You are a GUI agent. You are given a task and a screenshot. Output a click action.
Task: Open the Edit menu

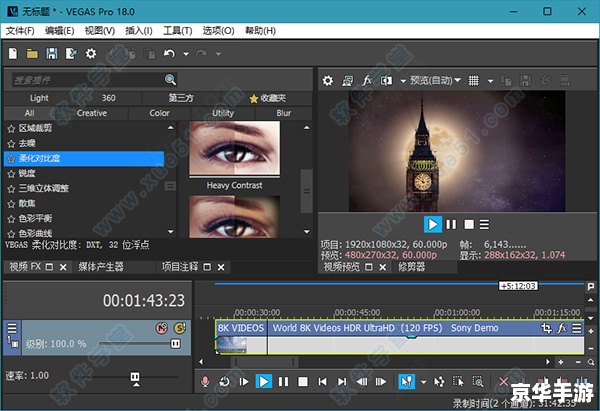click(59, 31)
